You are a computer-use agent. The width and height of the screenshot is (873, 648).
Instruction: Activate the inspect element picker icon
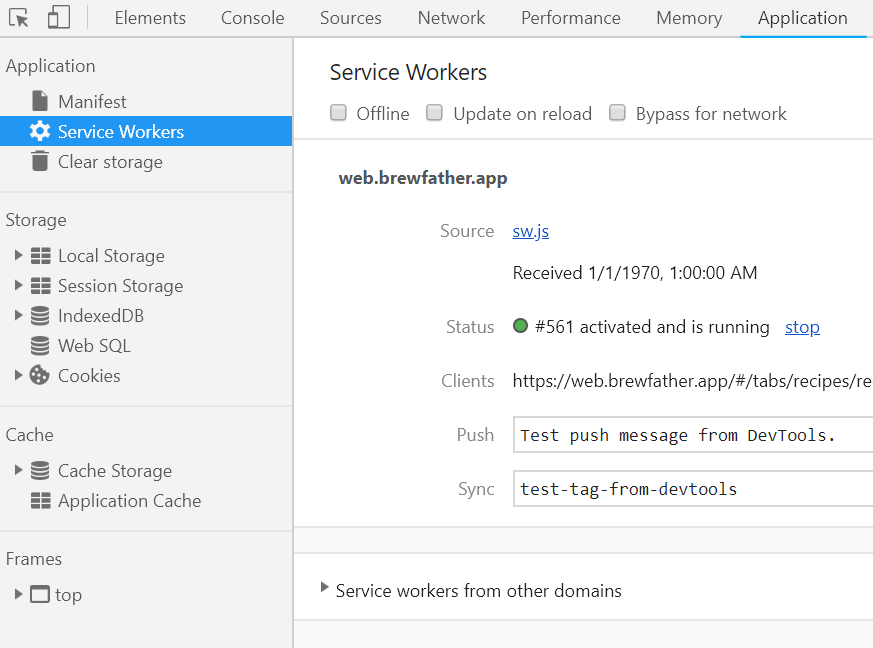pos(19,18)
